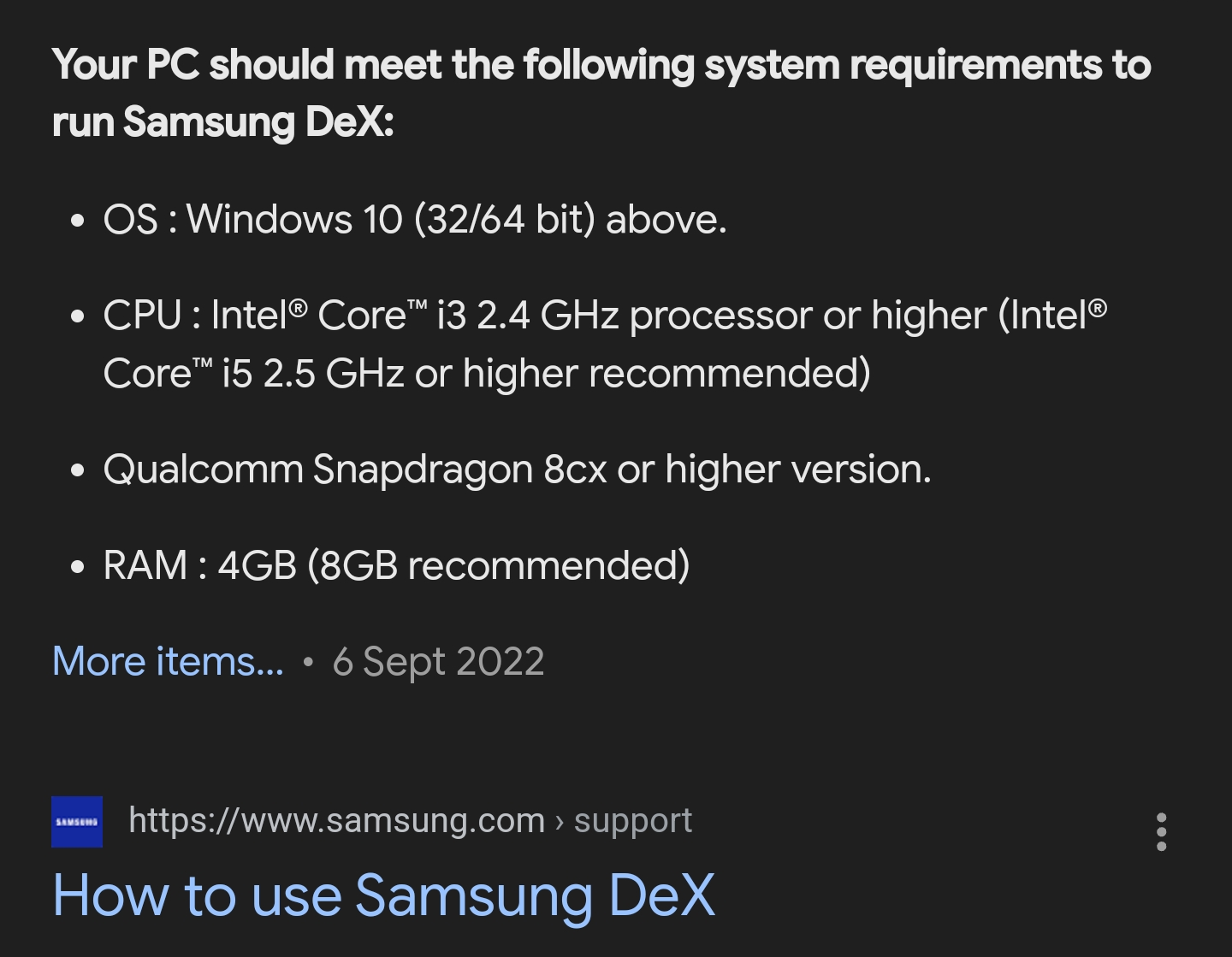The image size is (1232, 957).
Task: Click the bullet next to the OS entry
Action: (79, 221)
